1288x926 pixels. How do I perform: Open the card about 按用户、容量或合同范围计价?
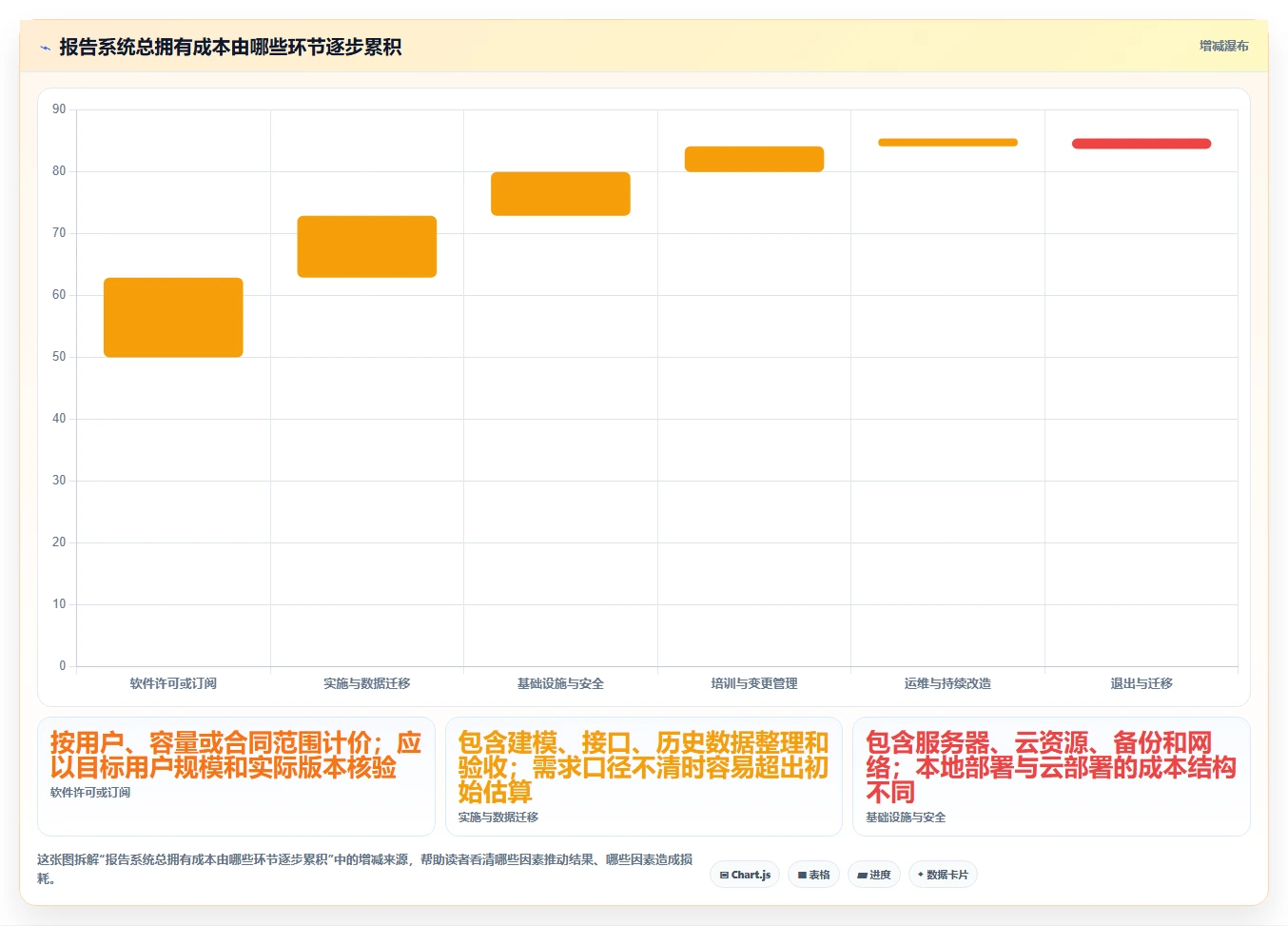click(236, 776)
